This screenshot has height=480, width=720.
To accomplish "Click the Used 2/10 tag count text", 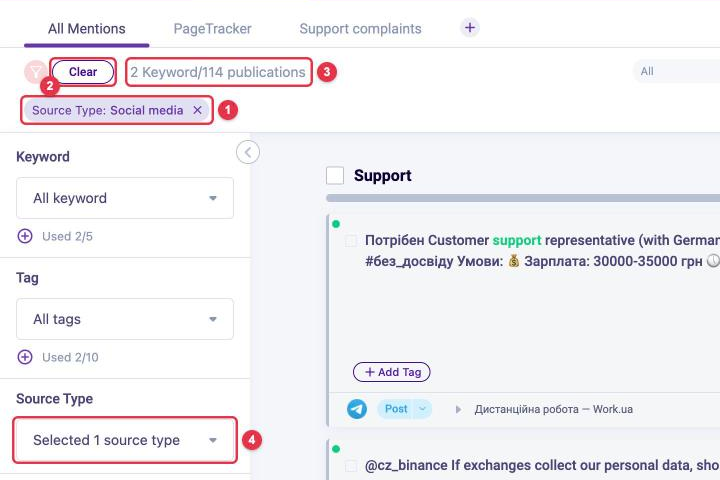I will click(70, 357).
